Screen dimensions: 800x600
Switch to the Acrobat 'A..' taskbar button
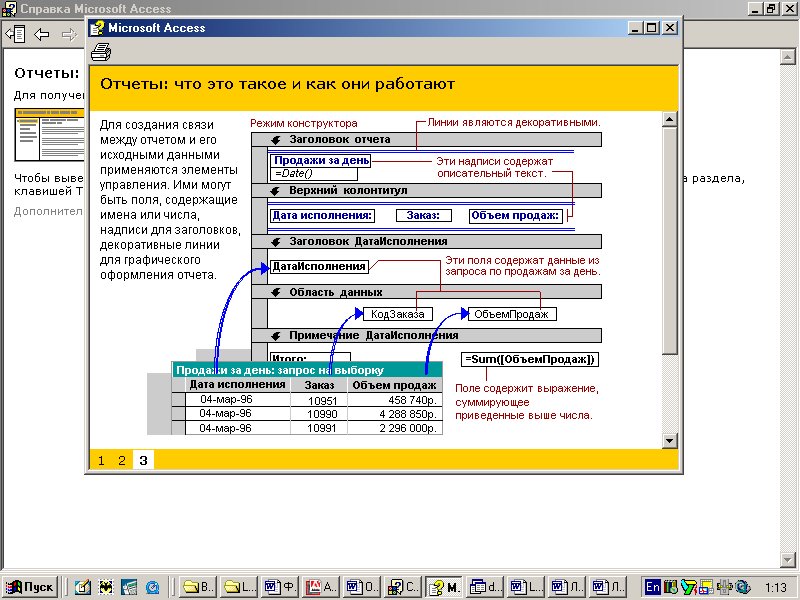(321, 587)
